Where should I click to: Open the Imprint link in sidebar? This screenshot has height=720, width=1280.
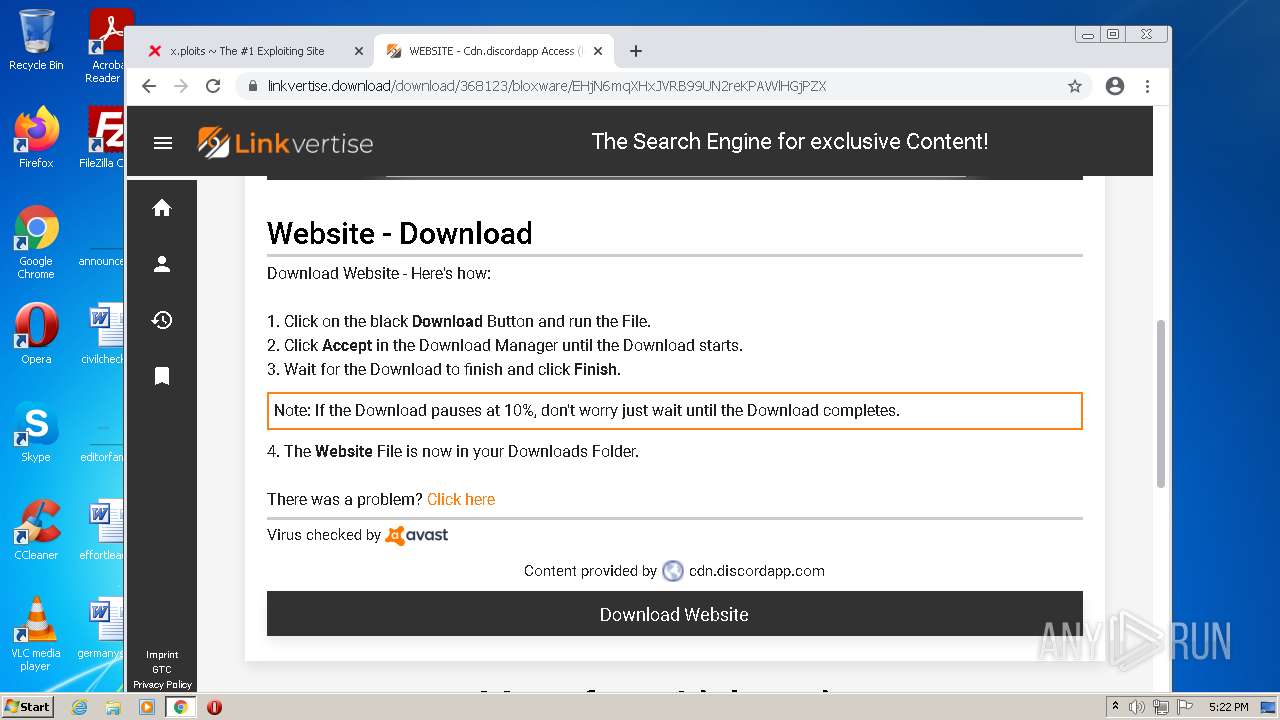click(162, 655)
